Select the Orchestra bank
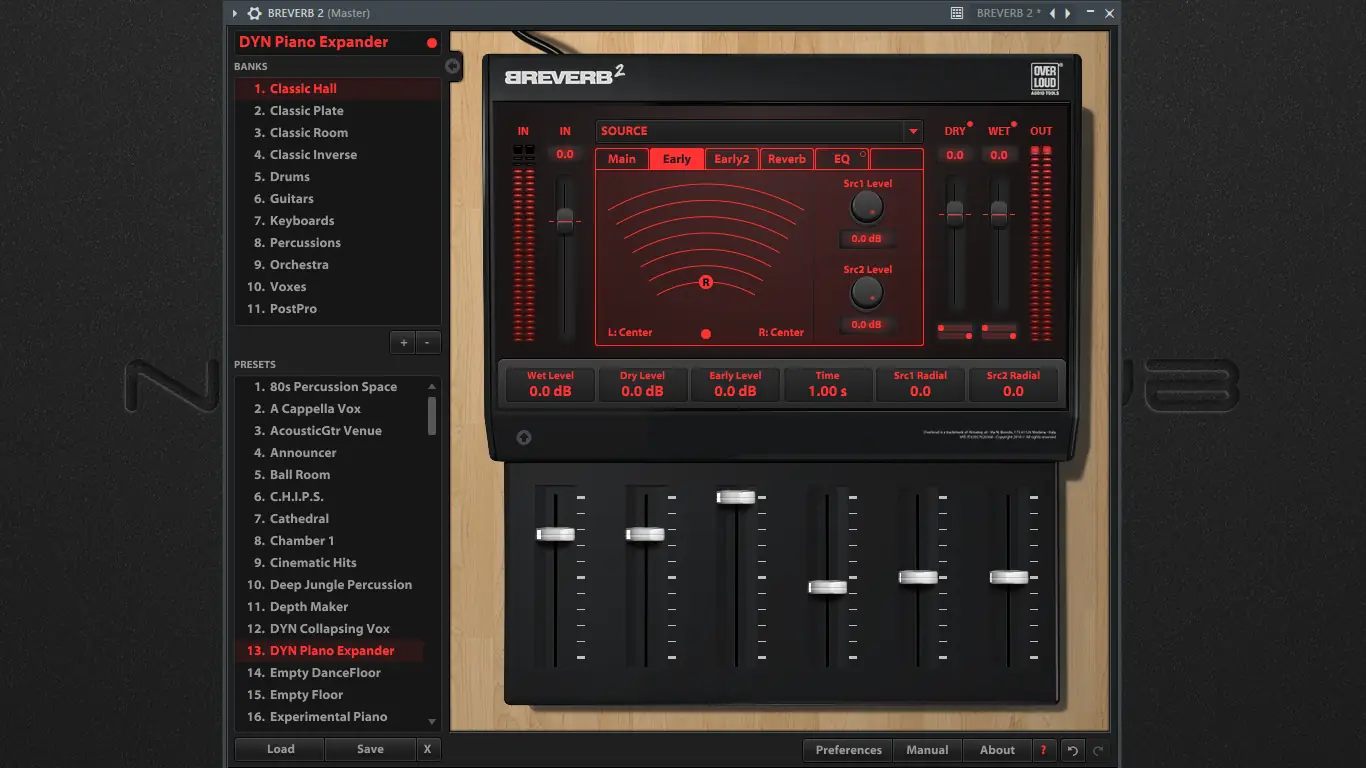This screenshot has width=1366, height=768. [299, 265]
